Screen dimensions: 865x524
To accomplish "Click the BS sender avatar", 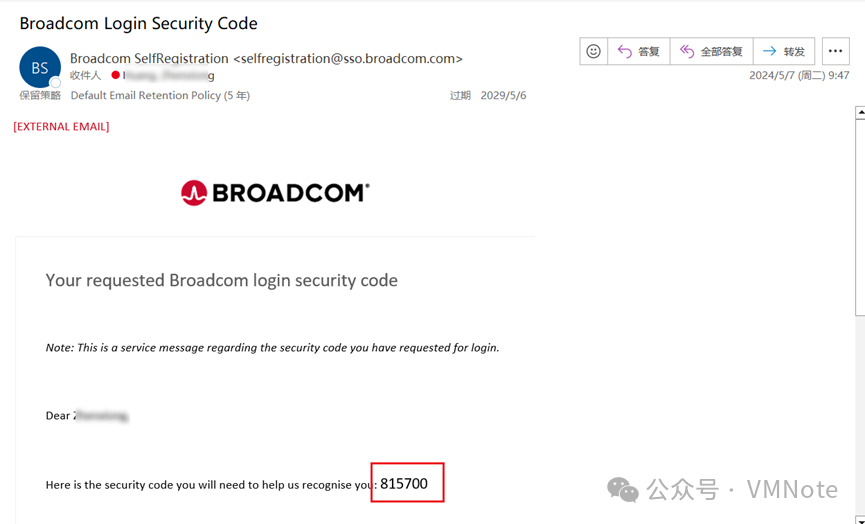I will [40, 68].
